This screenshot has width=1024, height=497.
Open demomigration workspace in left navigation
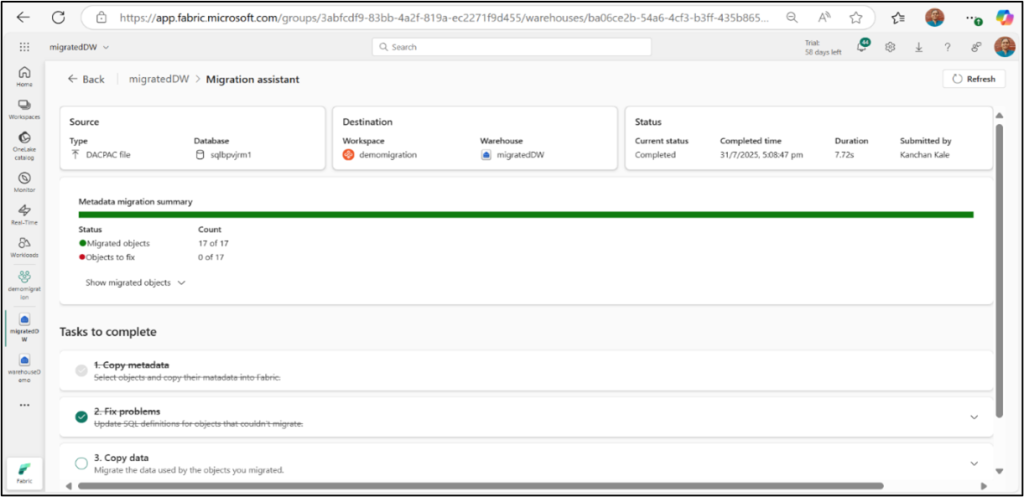(x=24, y=285)
